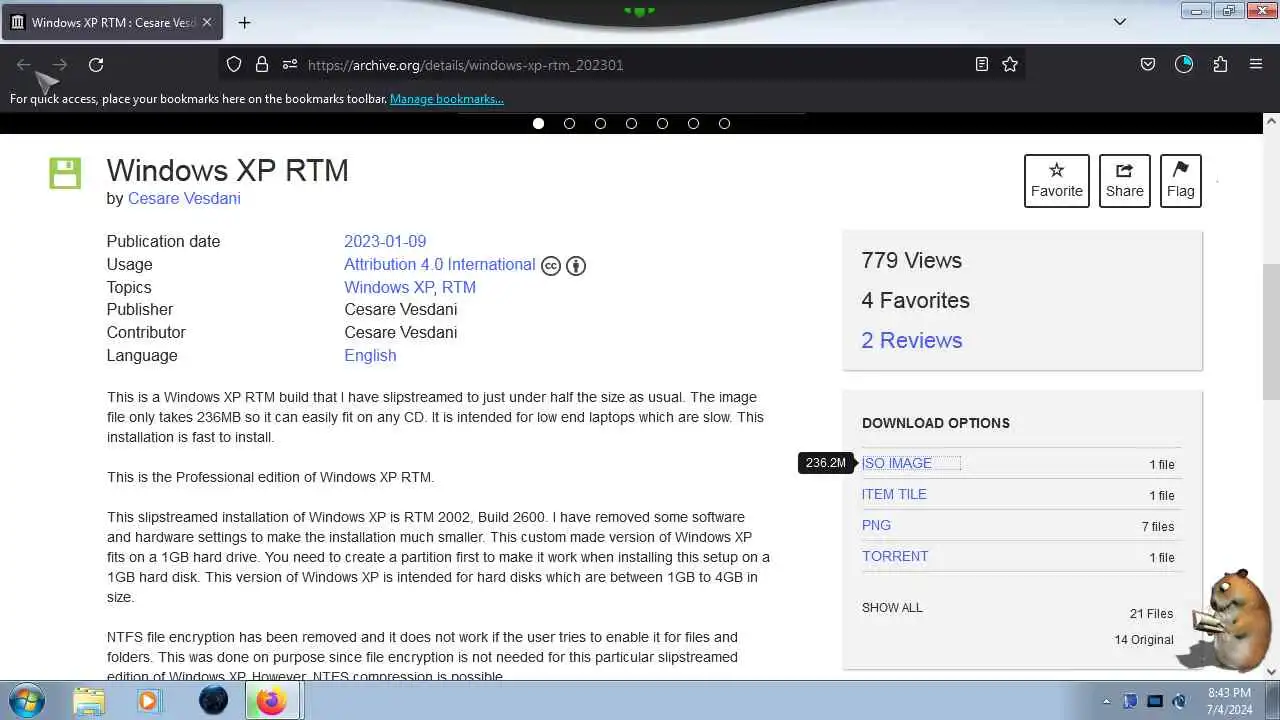Click the 14 Original text
1280x720 pixels.
click(x=1144, y=640)
